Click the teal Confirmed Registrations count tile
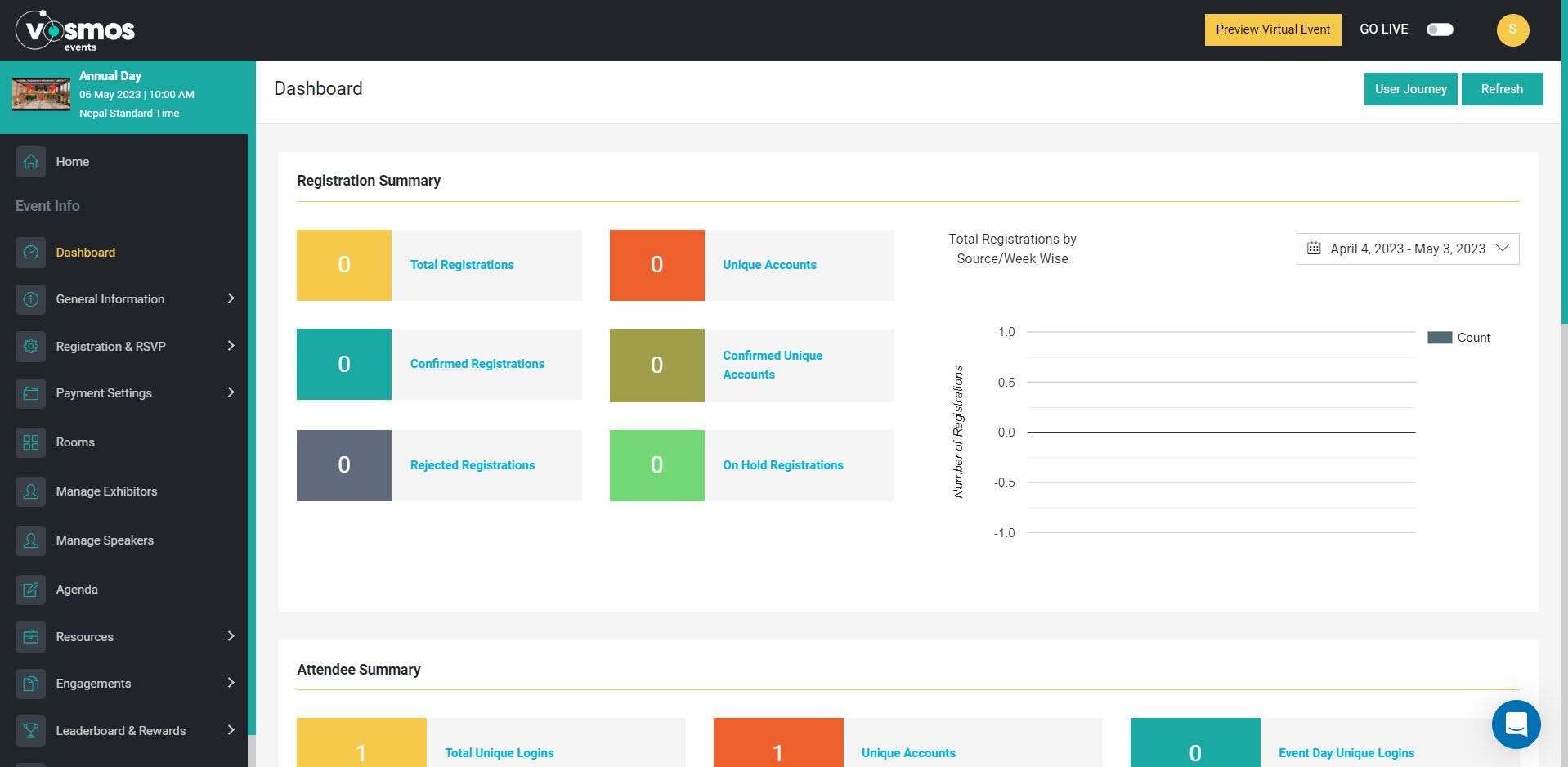1568x767 pixels. 344,364
